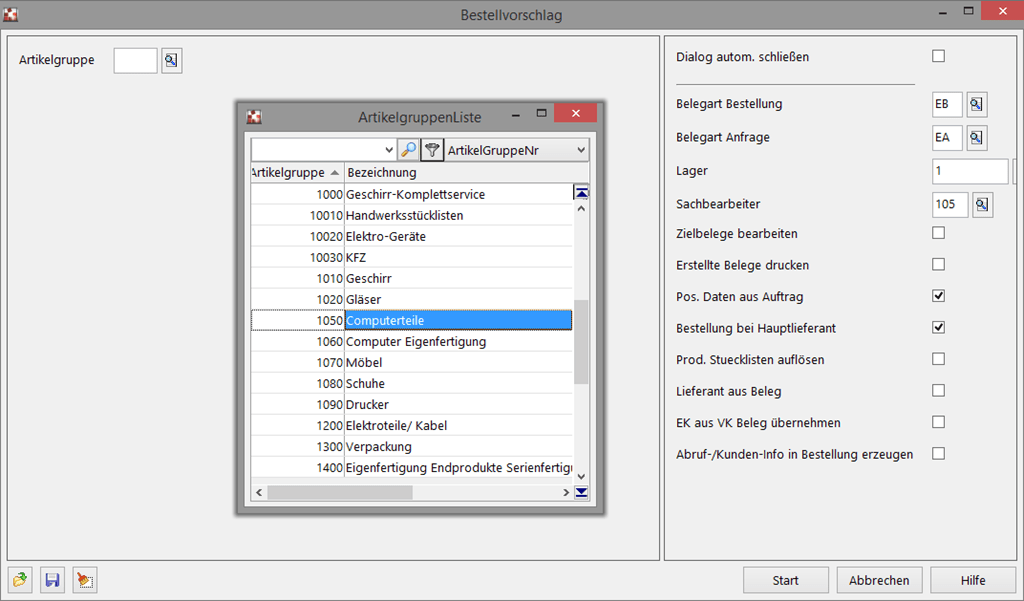The height and width of the screenshot is (601, 1024).
Task: Check Lieferant aus Beleg option
Action: coord(938,390)
